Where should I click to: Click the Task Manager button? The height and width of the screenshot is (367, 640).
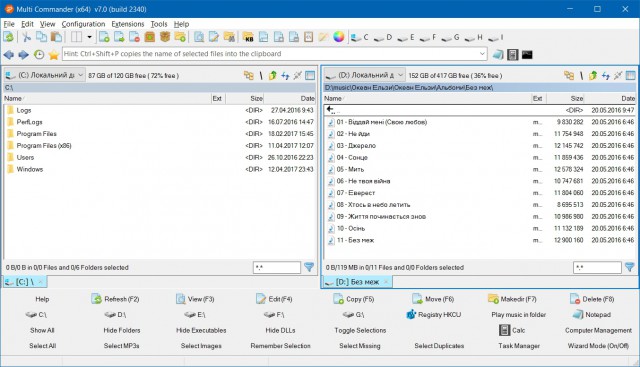coord(519,346)
